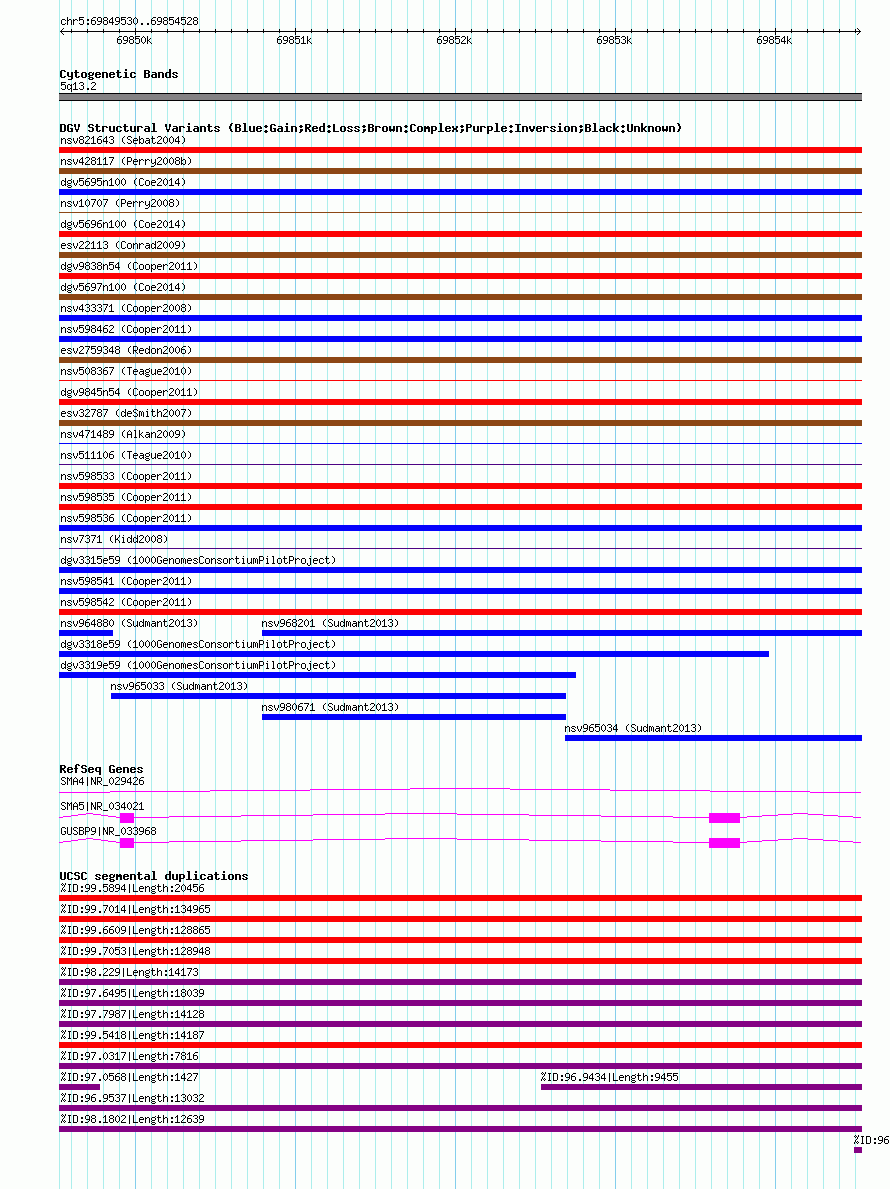This screenshot has height=1189, width=890.
Task: Select variant dgv9838n54 (Cooper2011)
Action: click(x=129, y=266)
